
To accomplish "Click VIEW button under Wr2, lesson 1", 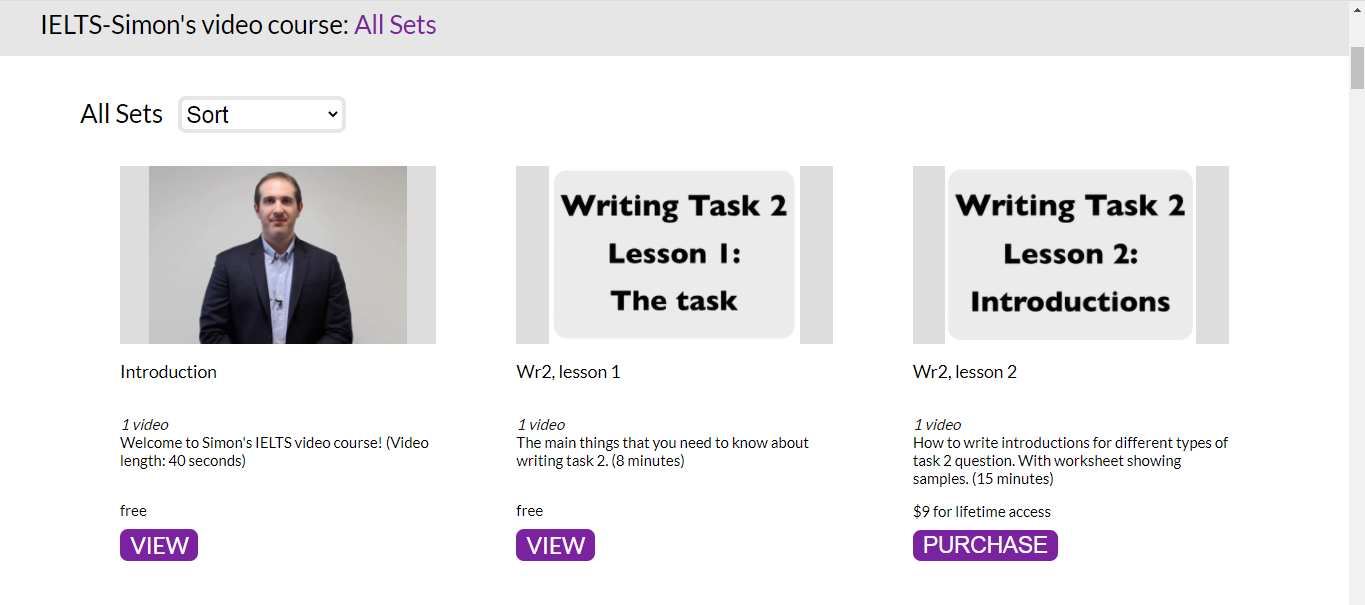I will [555, 545].
